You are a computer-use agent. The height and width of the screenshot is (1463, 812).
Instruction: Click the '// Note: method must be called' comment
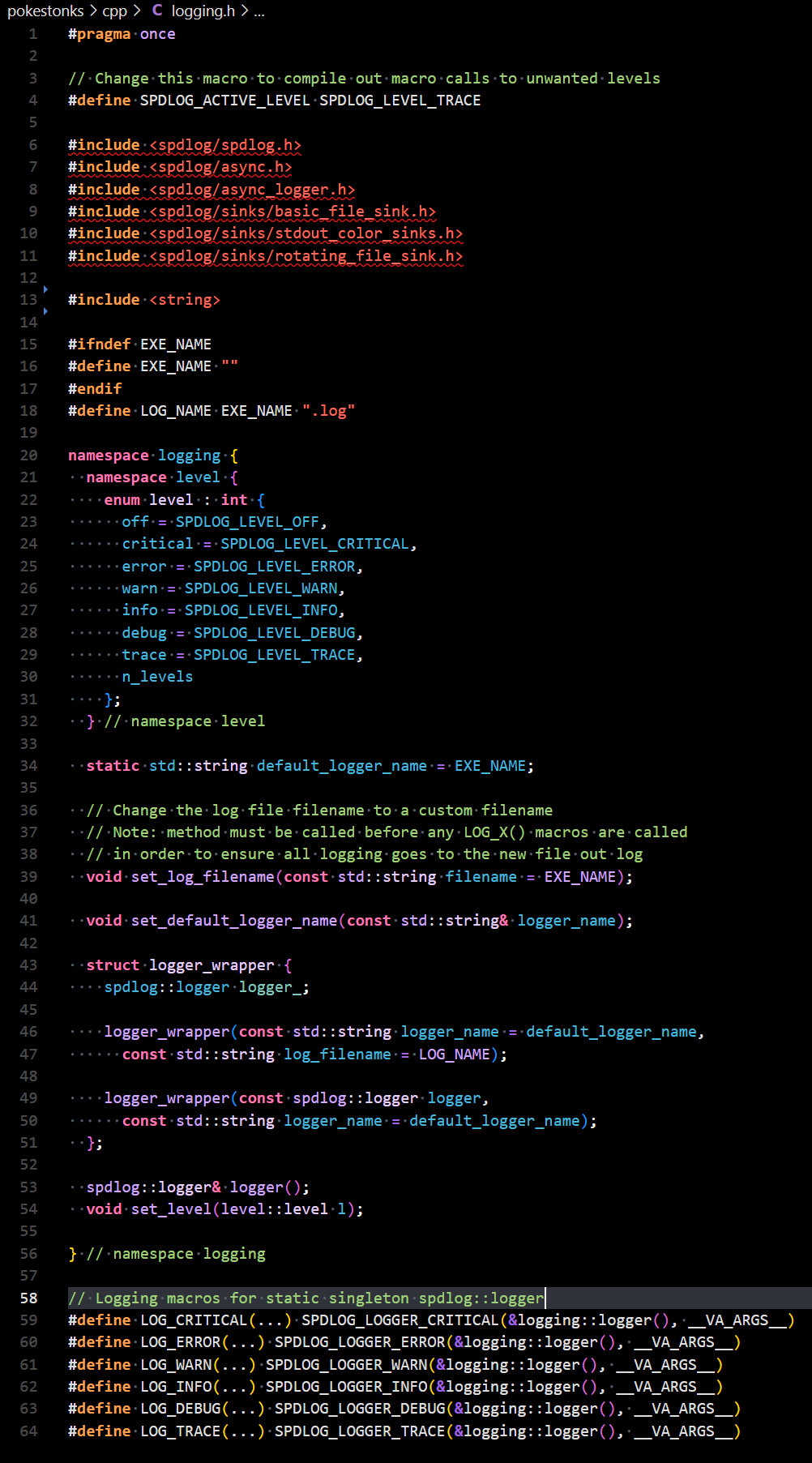click(x=387, y=832)
